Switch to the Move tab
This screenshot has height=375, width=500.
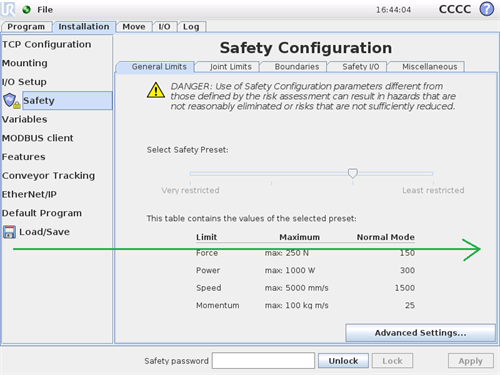134,27
